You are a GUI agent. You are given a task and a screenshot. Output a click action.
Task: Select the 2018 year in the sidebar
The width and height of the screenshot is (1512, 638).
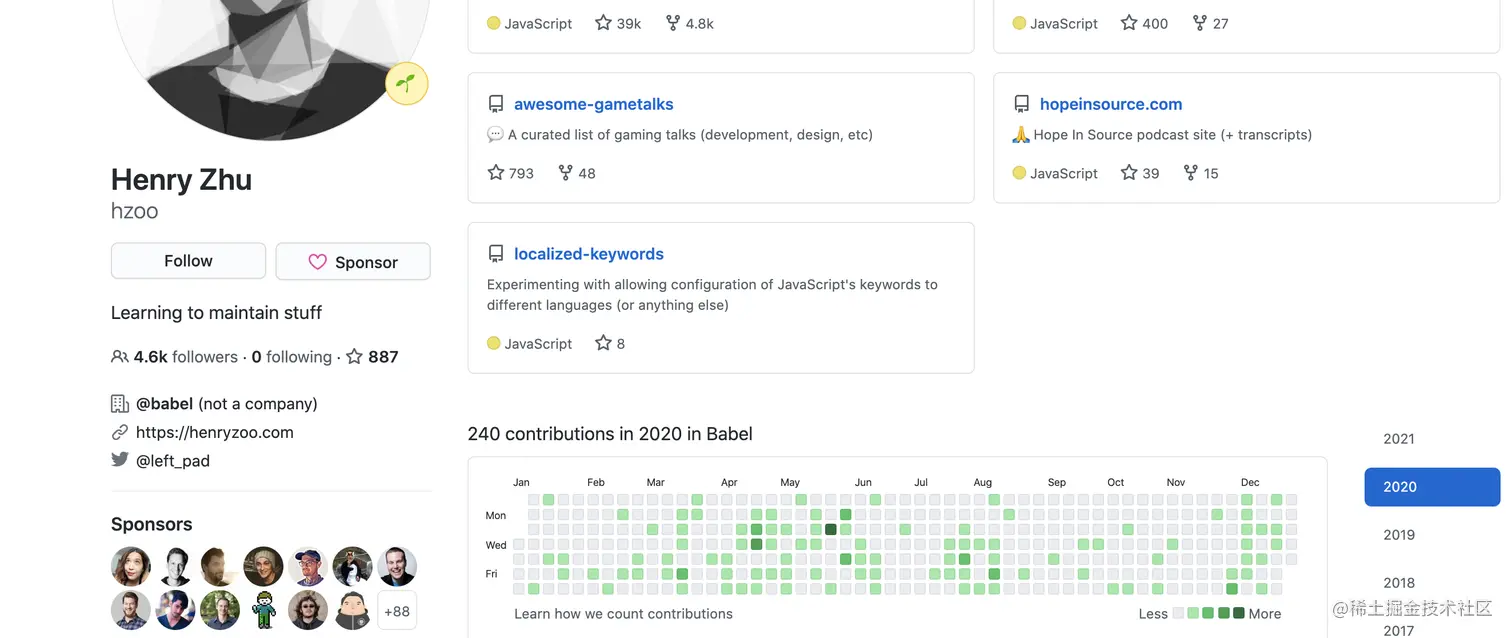point(1398,583)
